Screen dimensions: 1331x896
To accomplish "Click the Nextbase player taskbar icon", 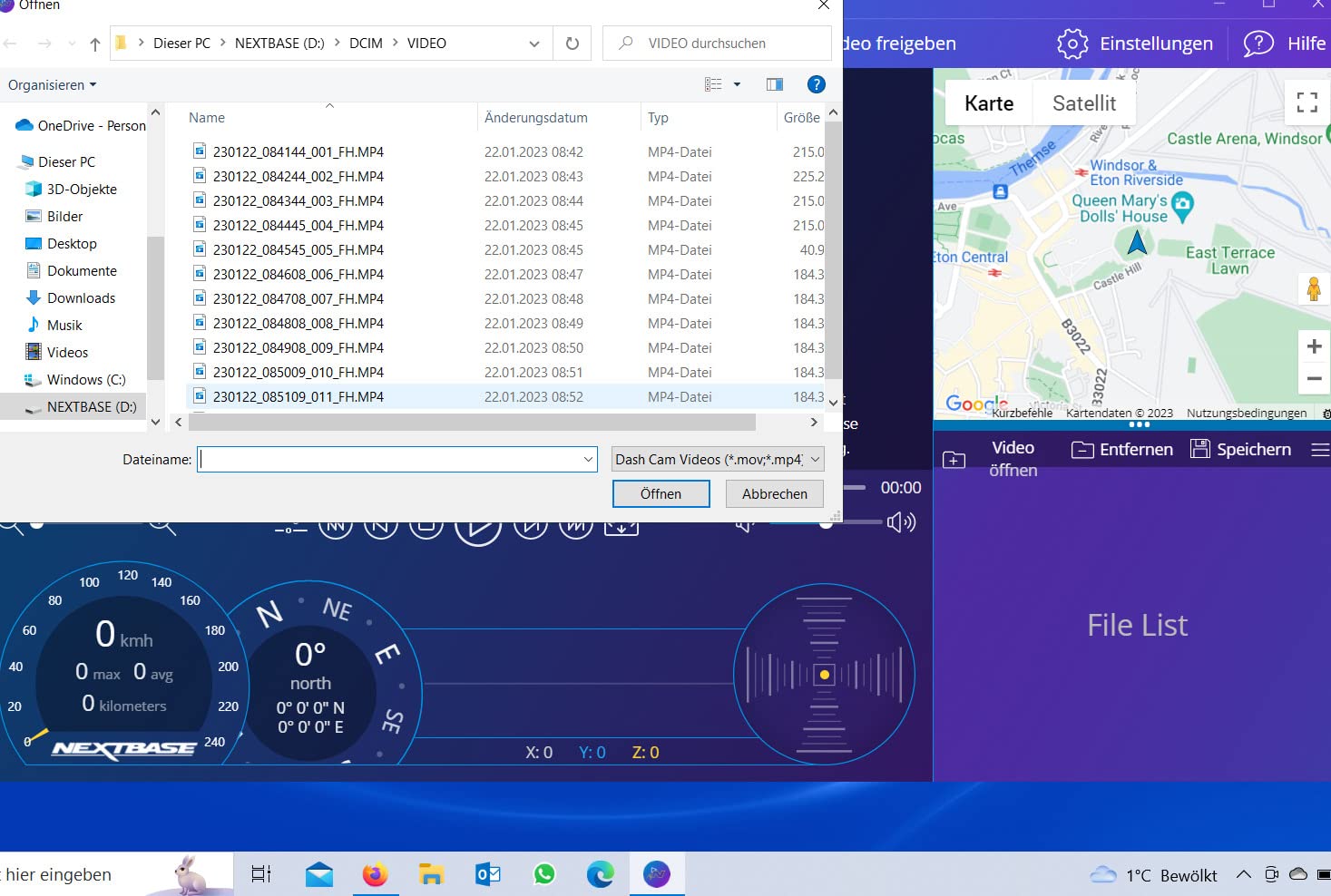I will point(657,874).
